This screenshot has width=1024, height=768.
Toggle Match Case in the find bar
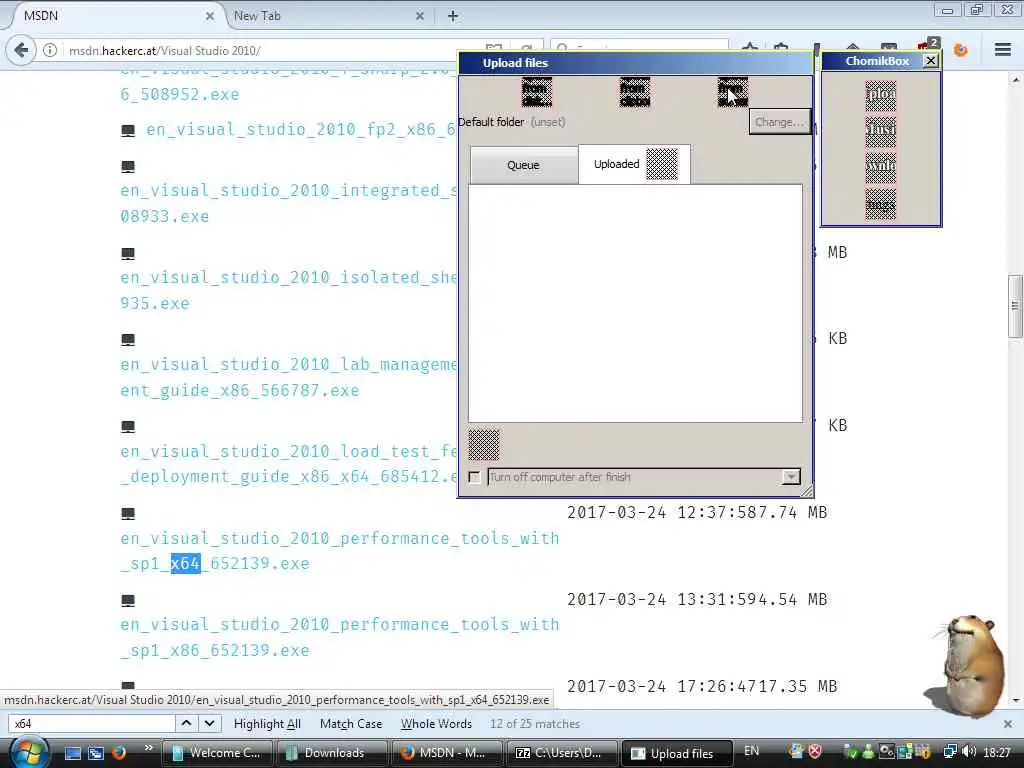pyautogui.click(x=351, y=724)
